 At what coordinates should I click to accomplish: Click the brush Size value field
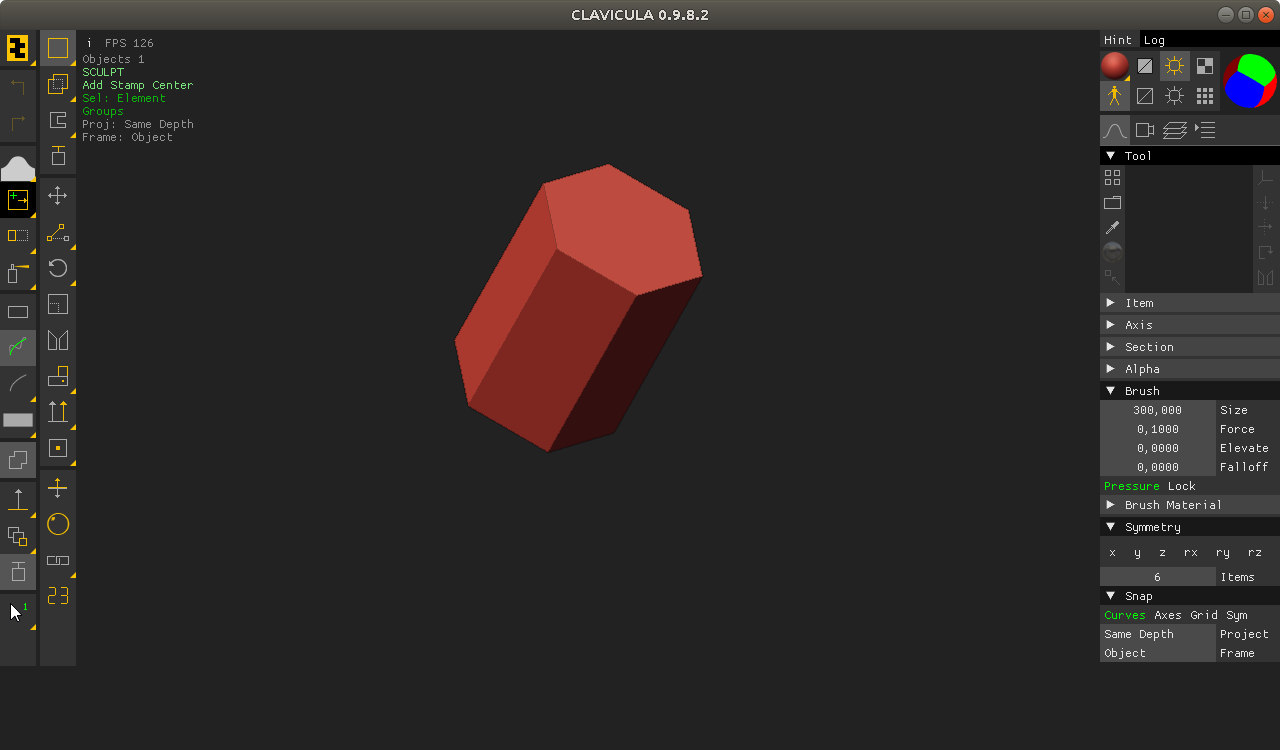click(1157, 410)
